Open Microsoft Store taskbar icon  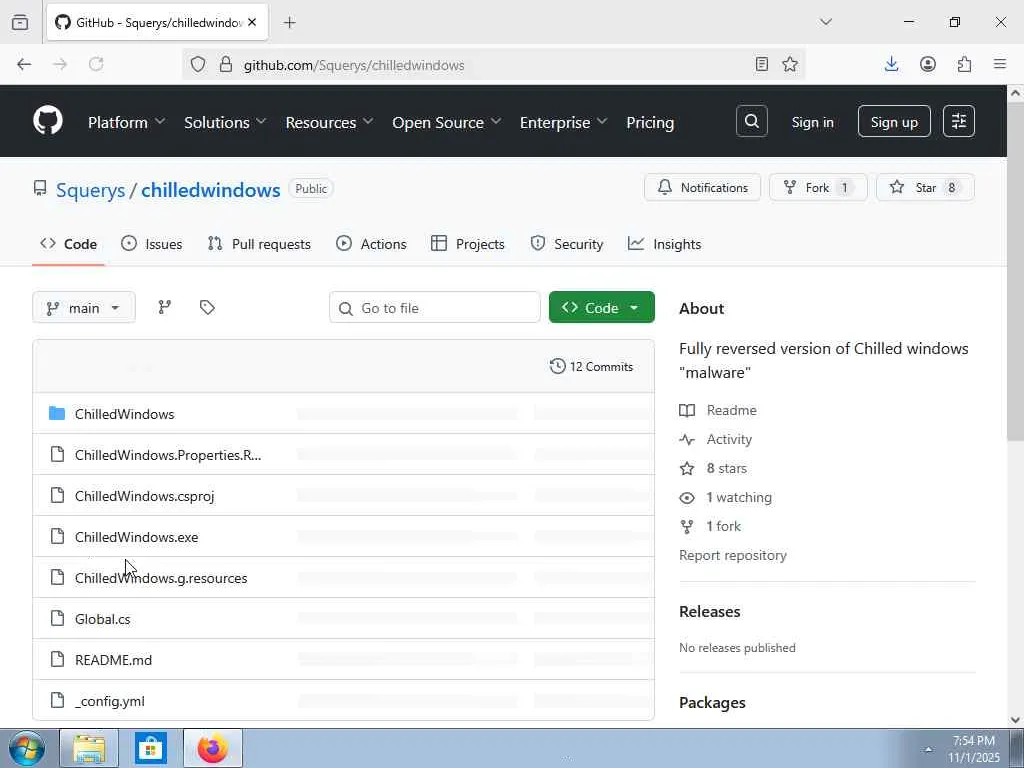click(x=151, y=748)
